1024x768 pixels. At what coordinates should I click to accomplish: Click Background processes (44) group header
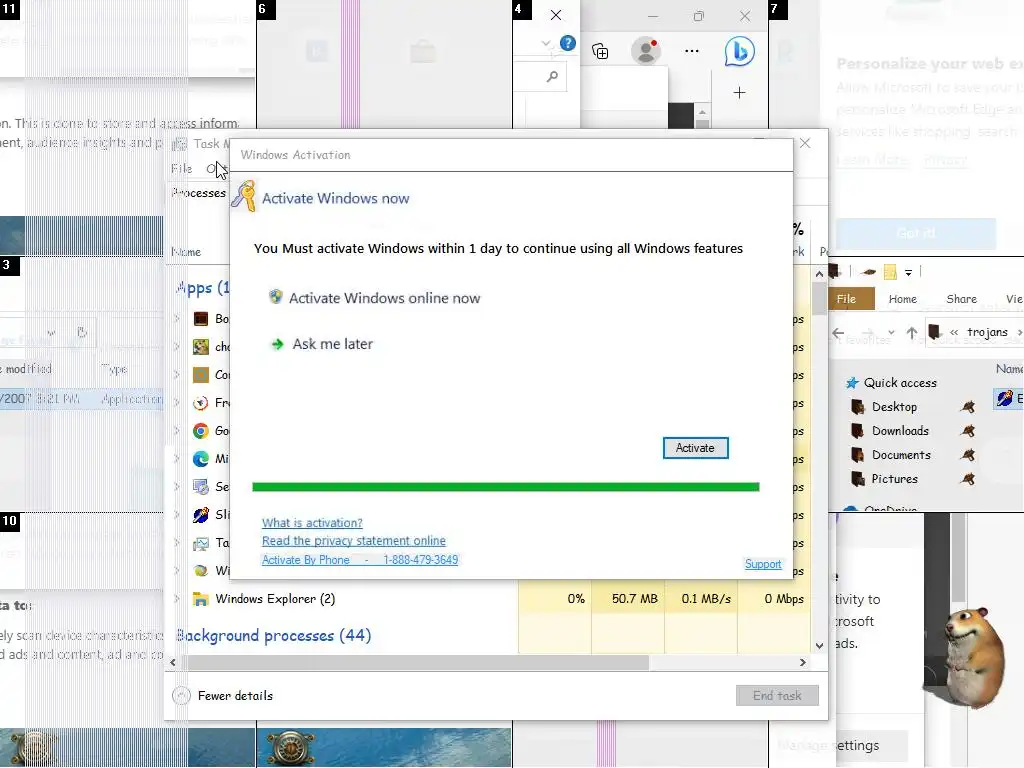(274, 635)
